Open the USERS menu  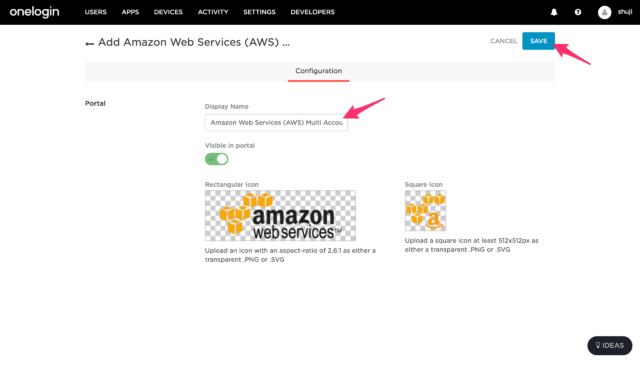click(96, 12)
